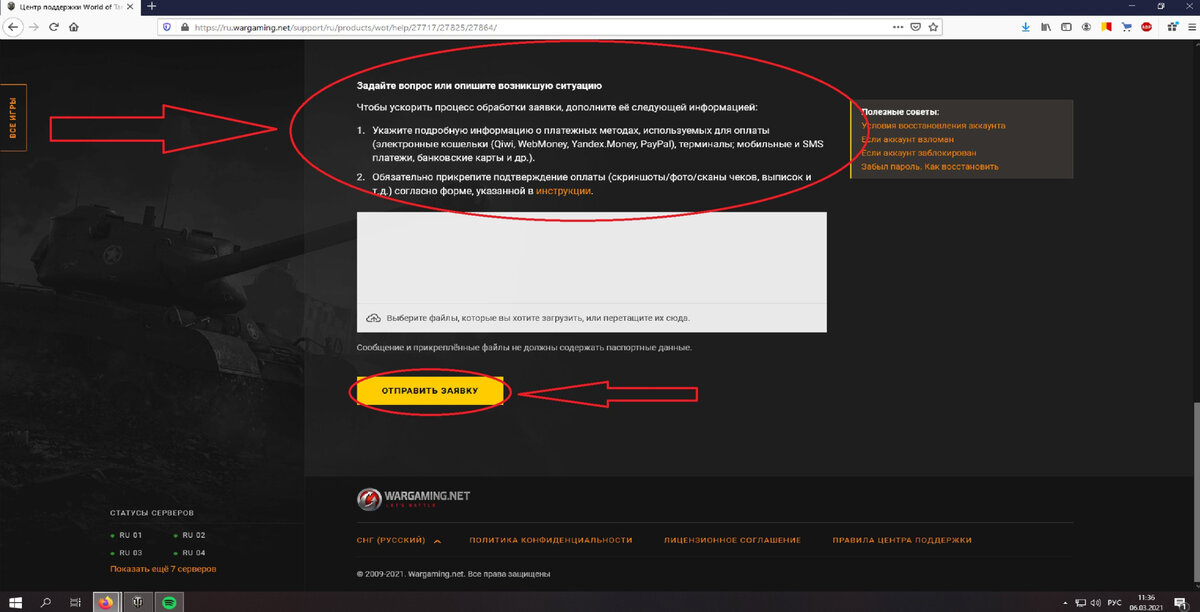
Task: Open 'Если аккаунт заблокирован' tip
Action: pos(919,153)
